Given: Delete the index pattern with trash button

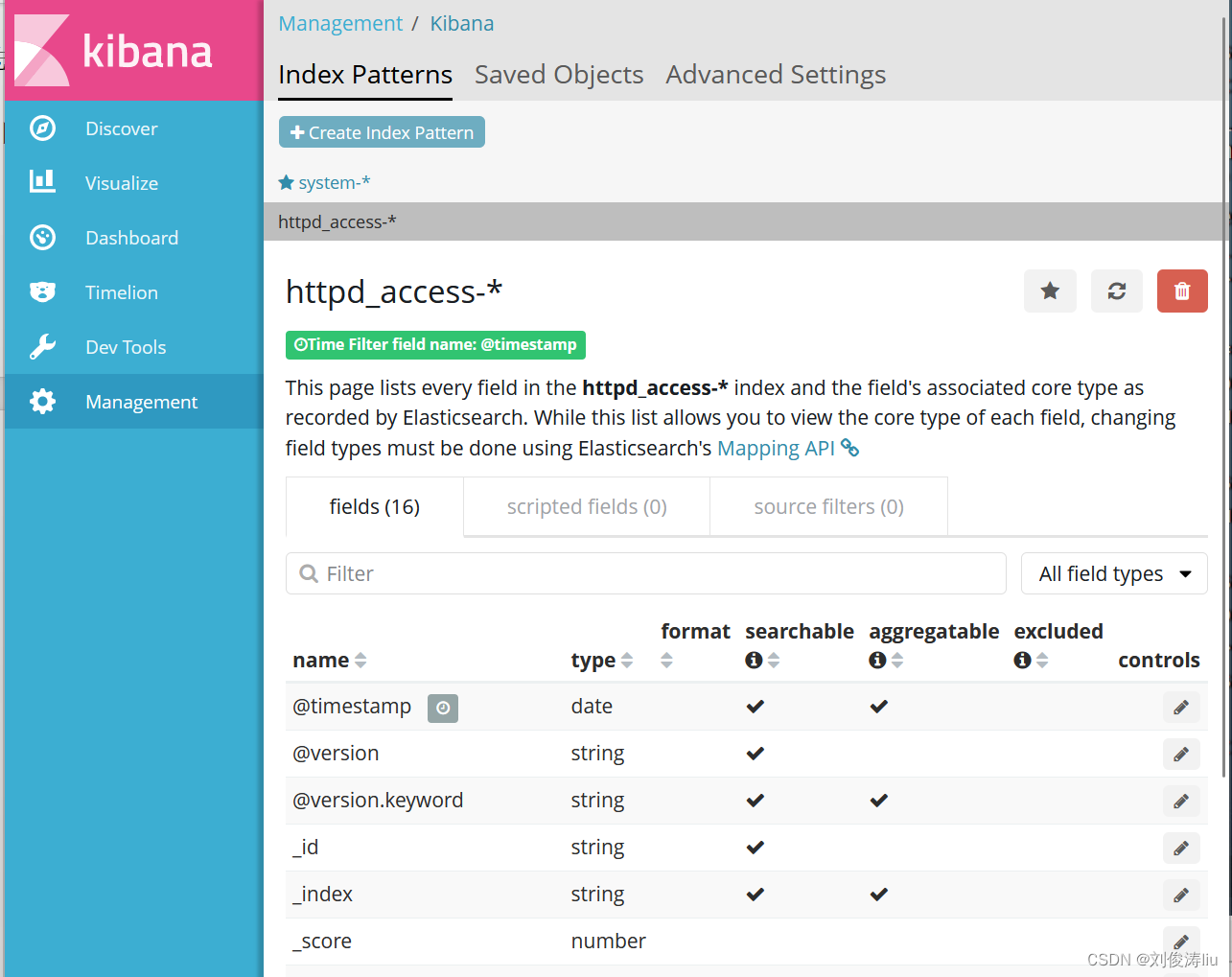Looking at the screenshot, I should (1182, 291).
